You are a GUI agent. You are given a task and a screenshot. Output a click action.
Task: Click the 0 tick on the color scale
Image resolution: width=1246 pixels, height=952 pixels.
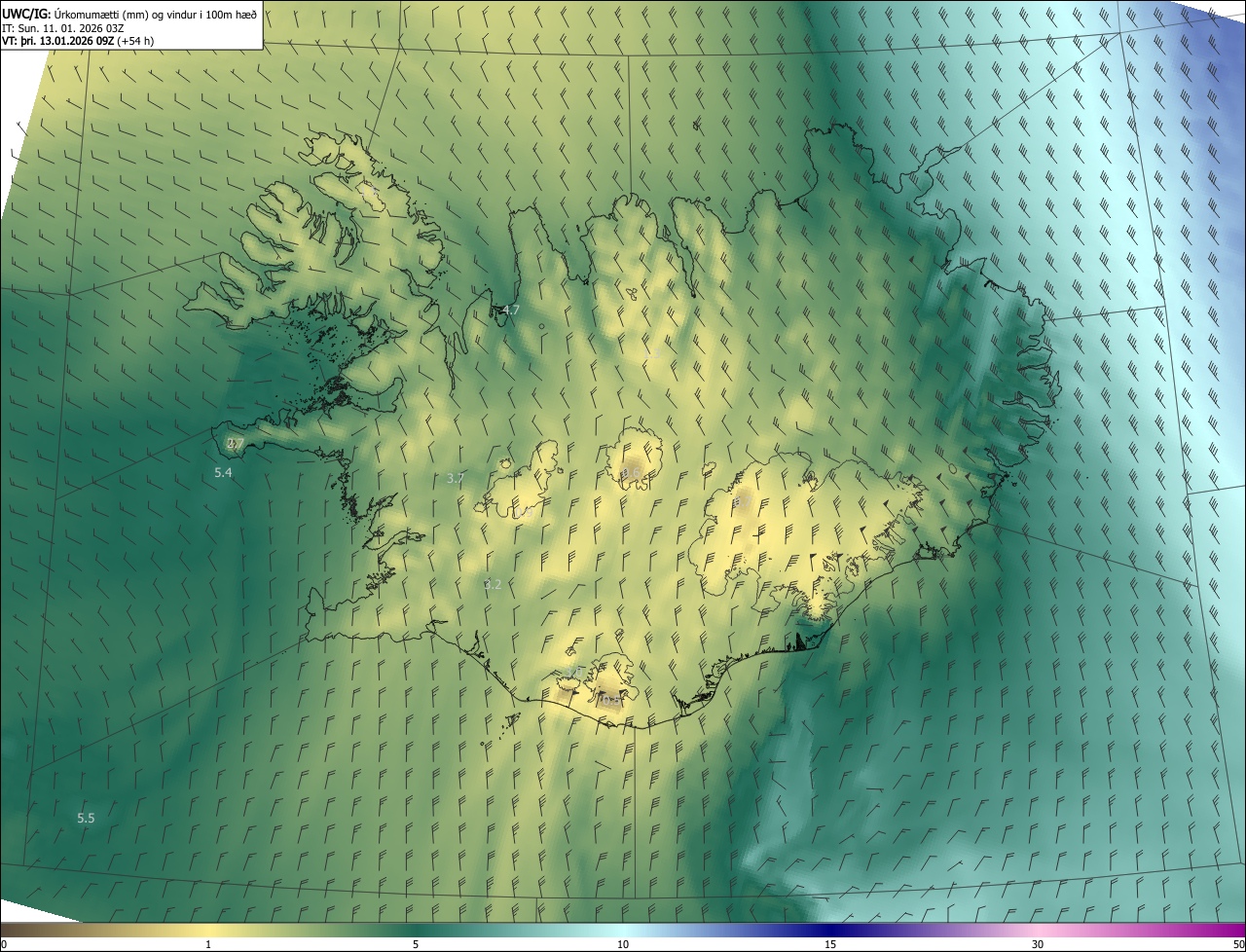[x=3, y=945]
